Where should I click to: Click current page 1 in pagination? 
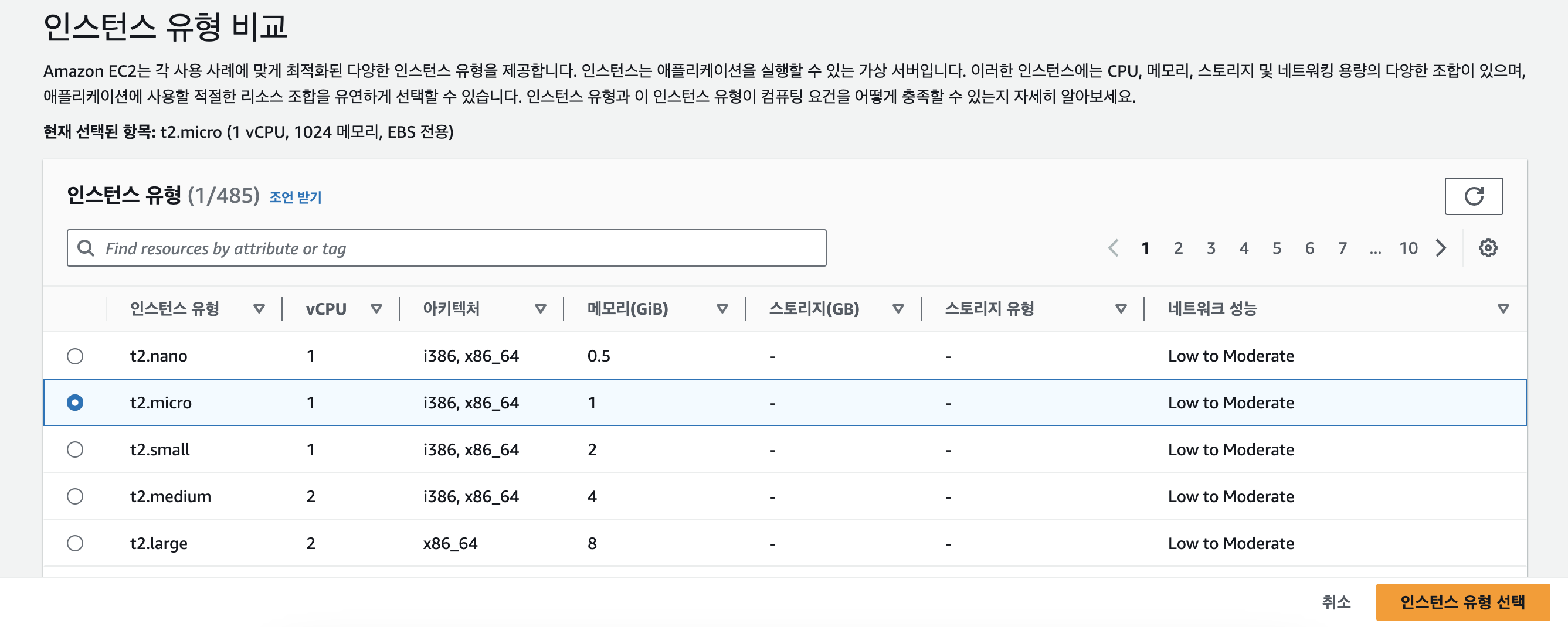tap(1146, 248)
